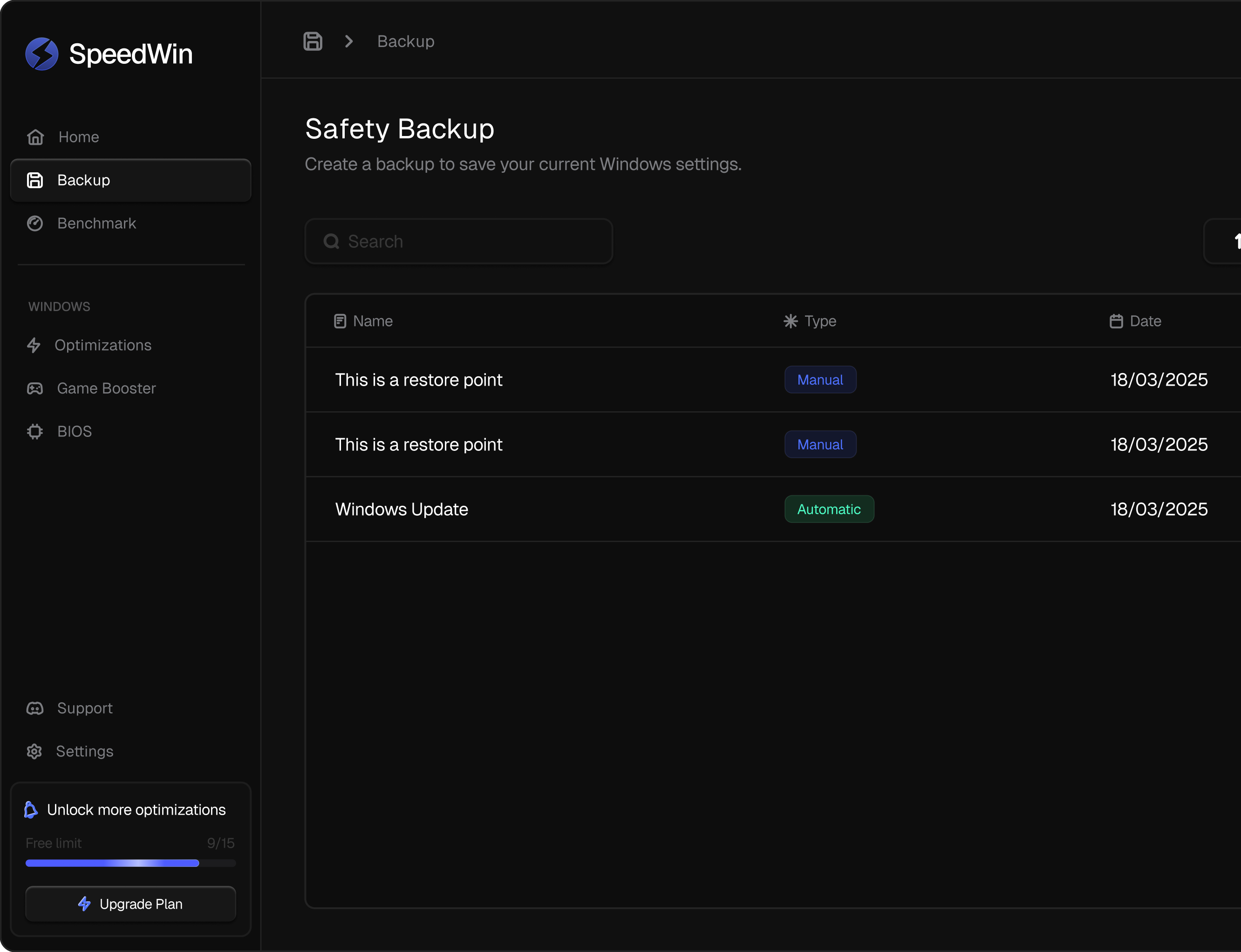Click the BIOS chip icon
This screenshot has width=1241, height=952.
[x=35, y=431]
